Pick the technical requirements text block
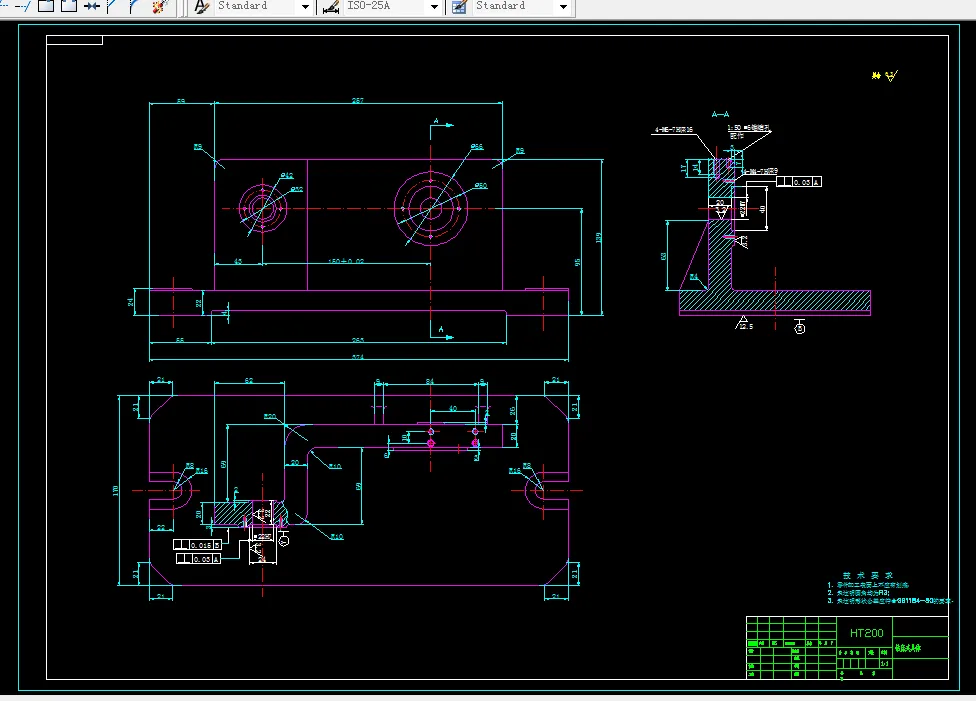Screen dimensions: 976x701 click(x=890, y=588)
